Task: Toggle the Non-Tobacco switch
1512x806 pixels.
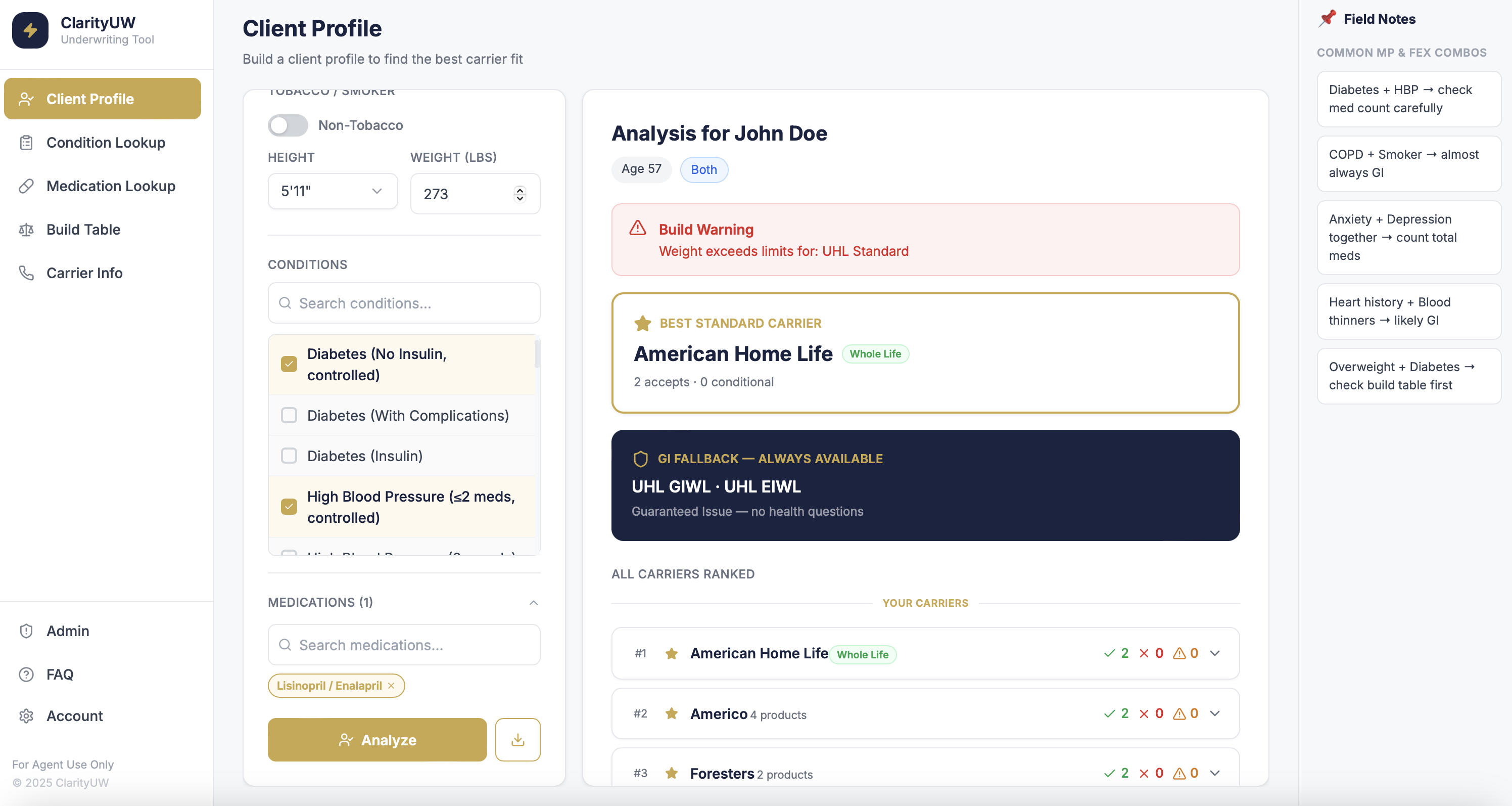Action: (x=288, y=125)
